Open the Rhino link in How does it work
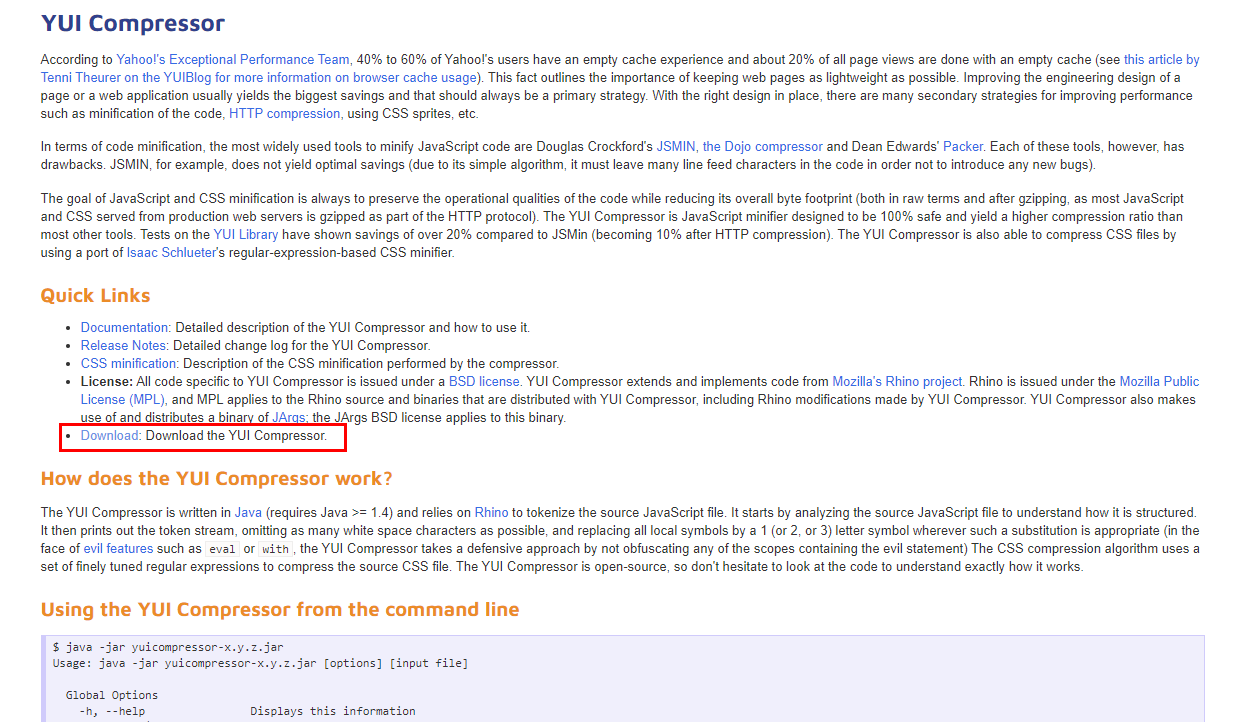The image size is (1242, 722). click(x=491, y=513)
